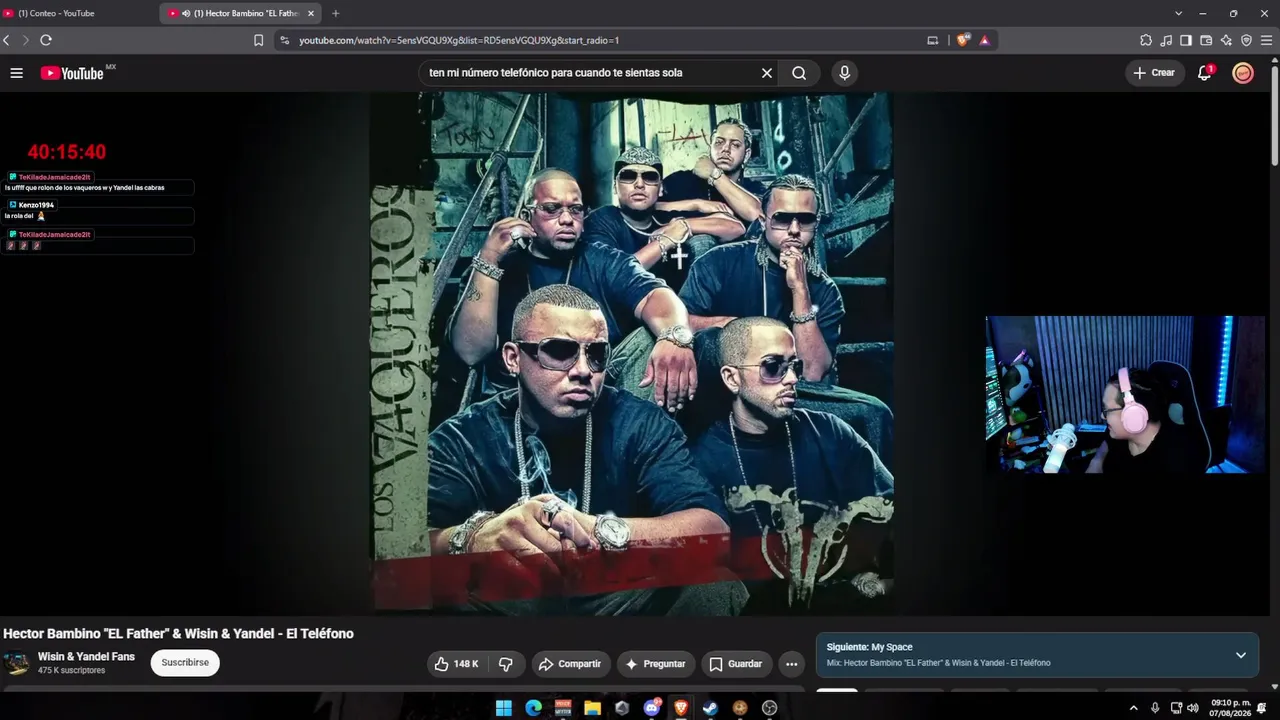Go to the YouTube home logo
The image size is (1280, 720).
pyautogui.click(x=72, y=73)
